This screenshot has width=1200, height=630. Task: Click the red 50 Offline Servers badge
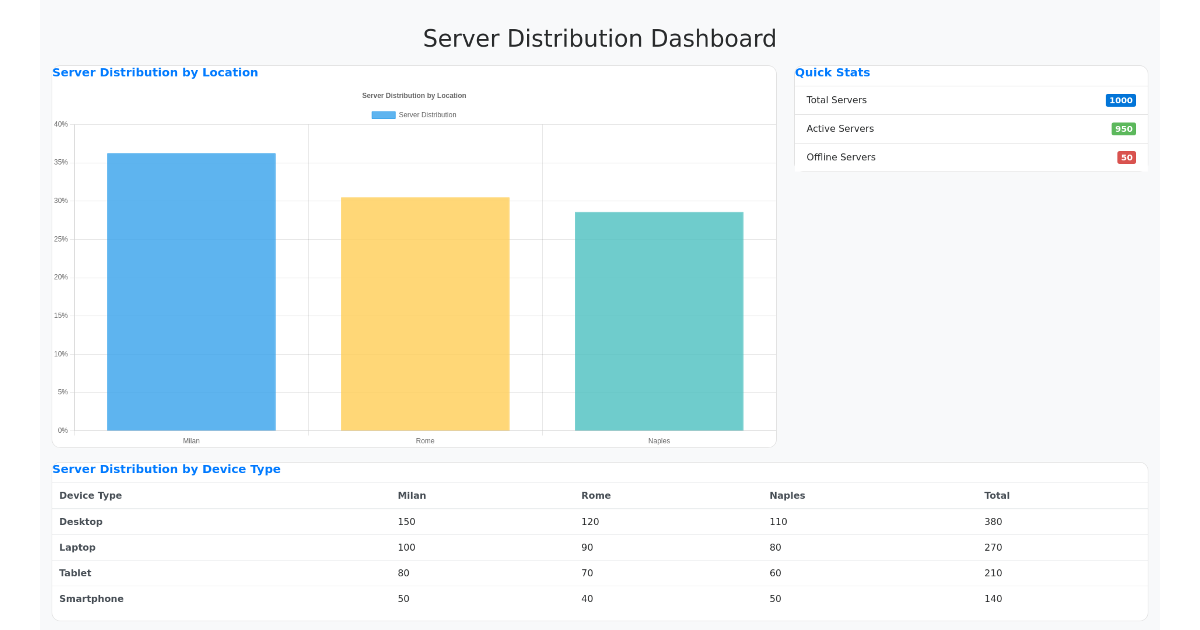[x=1125, y=157]
